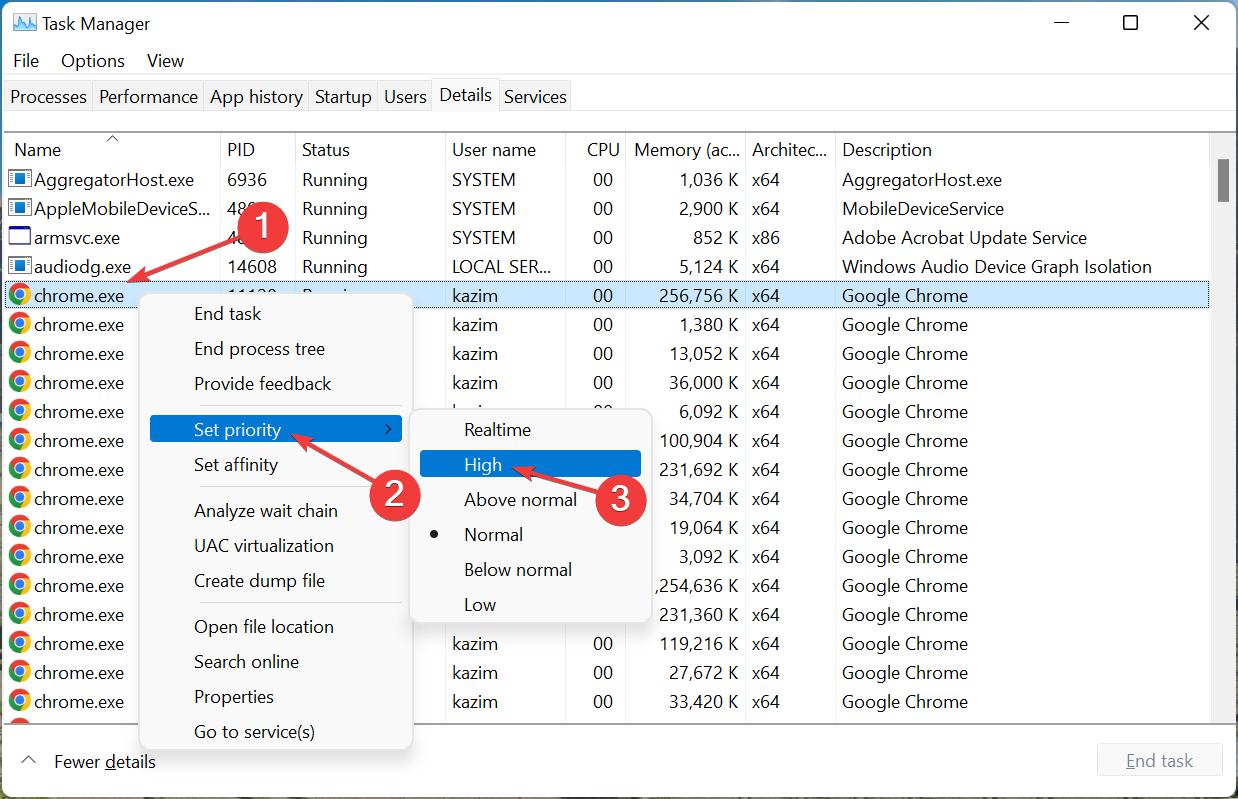Click the Fewer details chevron icon
The height and width of the screenshot is (799, 1238).
27,761
